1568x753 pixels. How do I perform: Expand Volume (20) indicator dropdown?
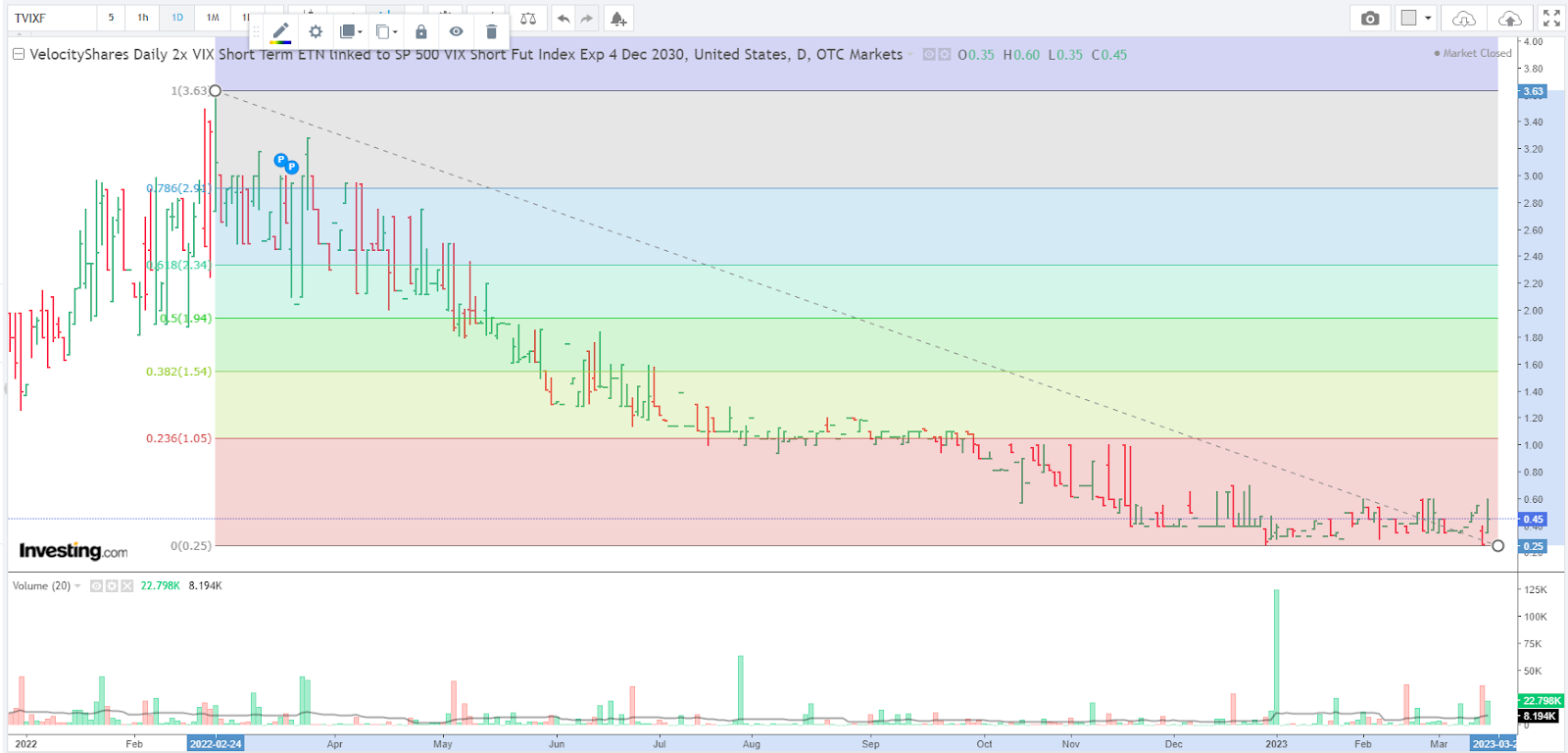[x=77, y=586]
